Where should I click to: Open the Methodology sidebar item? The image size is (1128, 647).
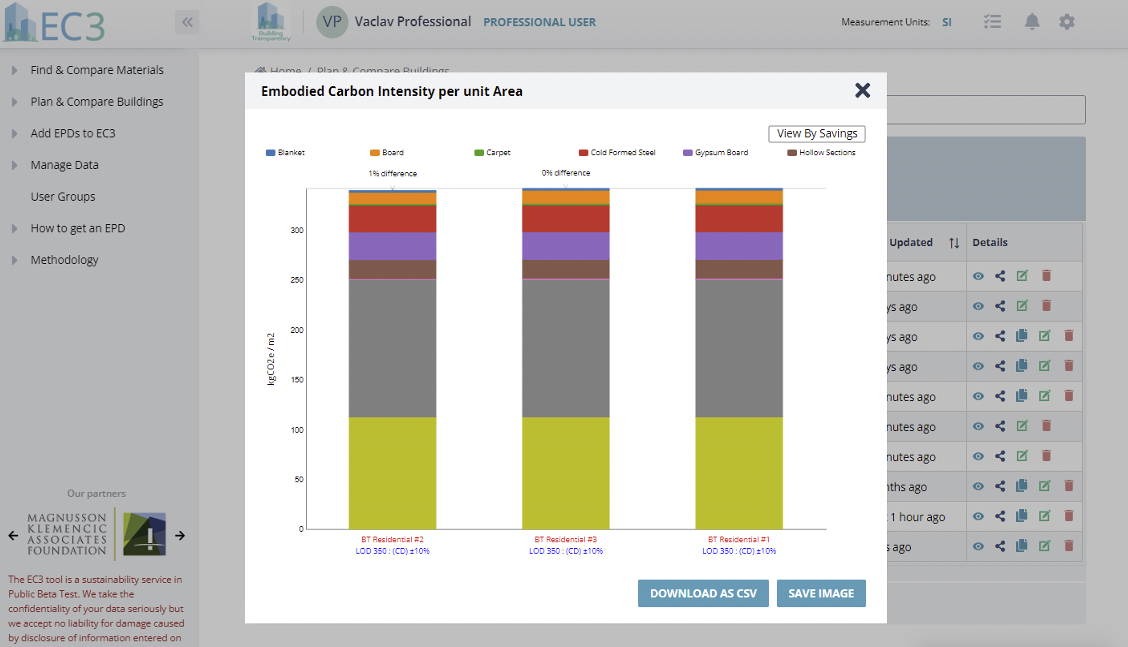click(x=64, y=260)
